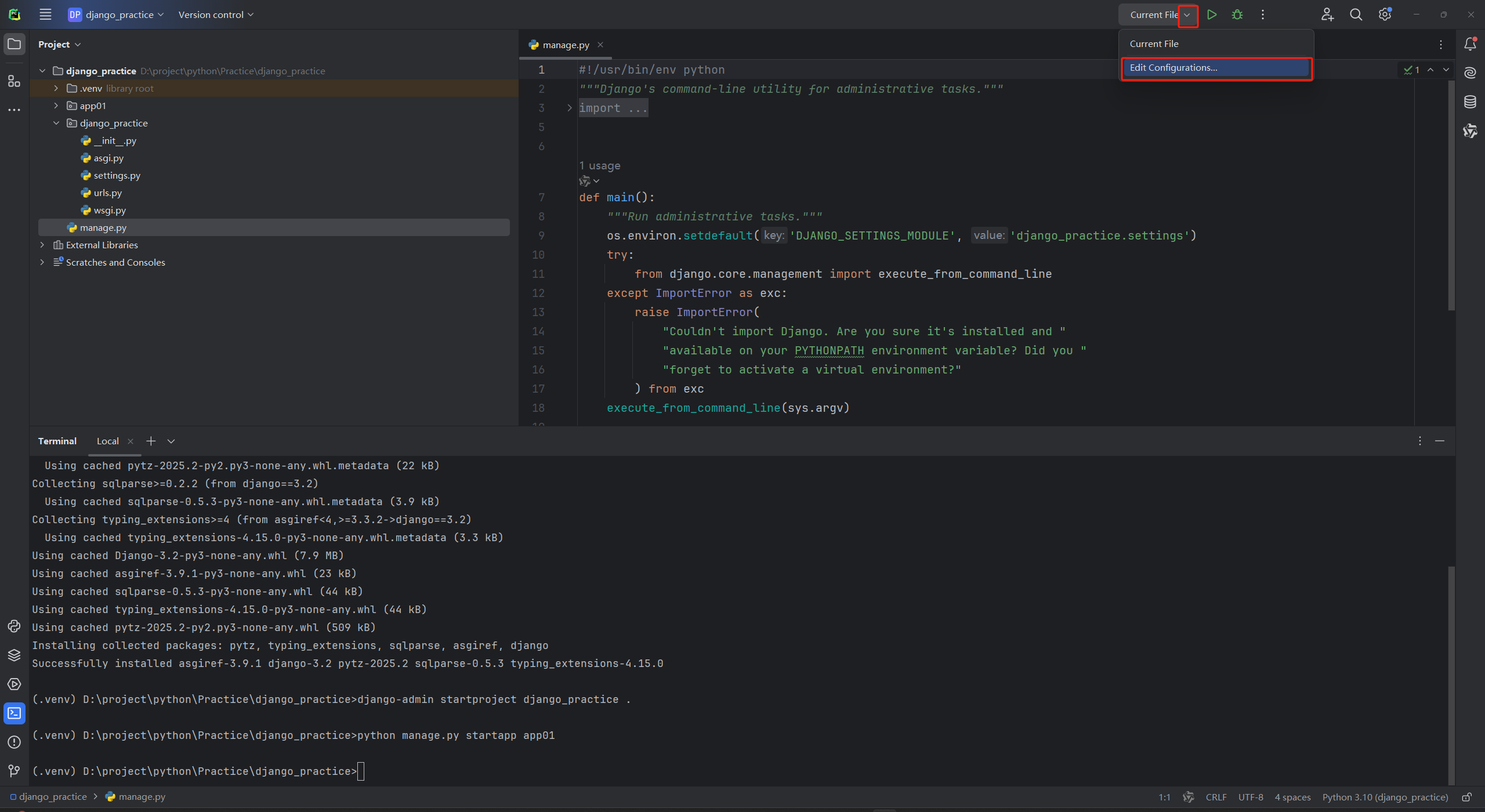
Task: Open settings.py in project tree
Action: coord(117,175)
